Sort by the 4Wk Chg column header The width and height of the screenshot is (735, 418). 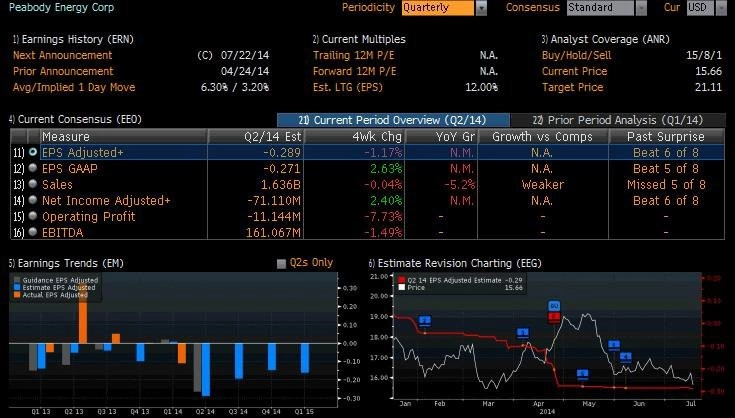click(354, 136)
